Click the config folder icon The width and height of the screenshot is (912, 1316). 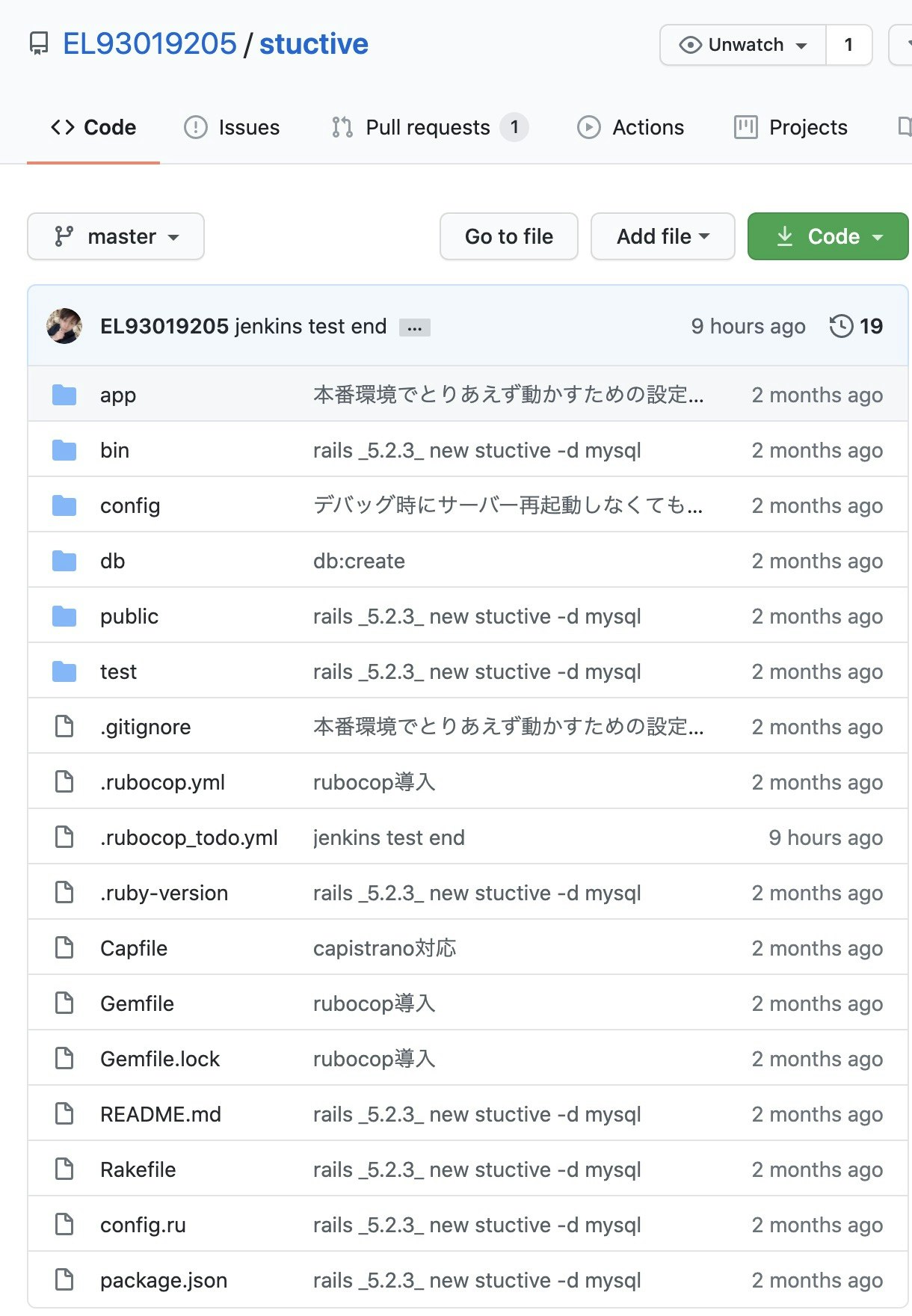(x=64, y=505)
